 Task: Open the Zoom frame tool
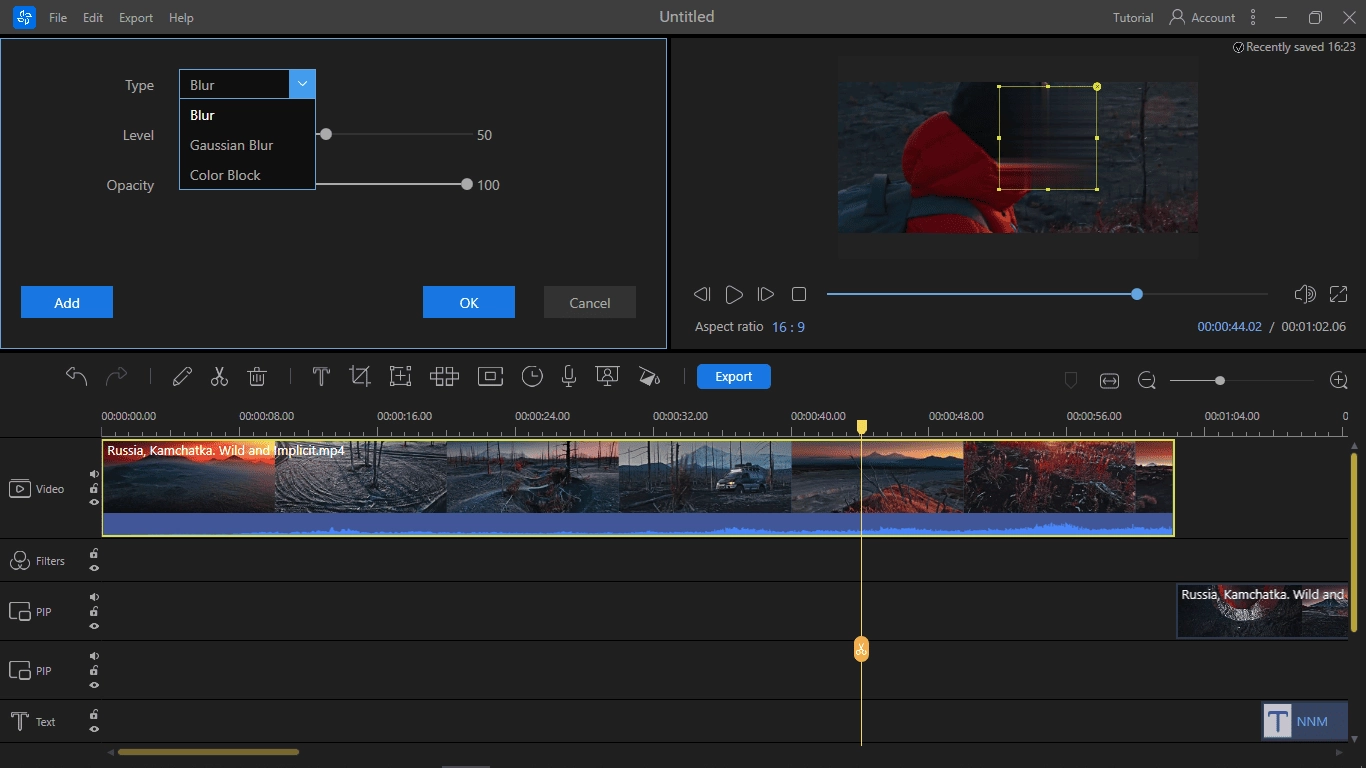tap(400, 376)
